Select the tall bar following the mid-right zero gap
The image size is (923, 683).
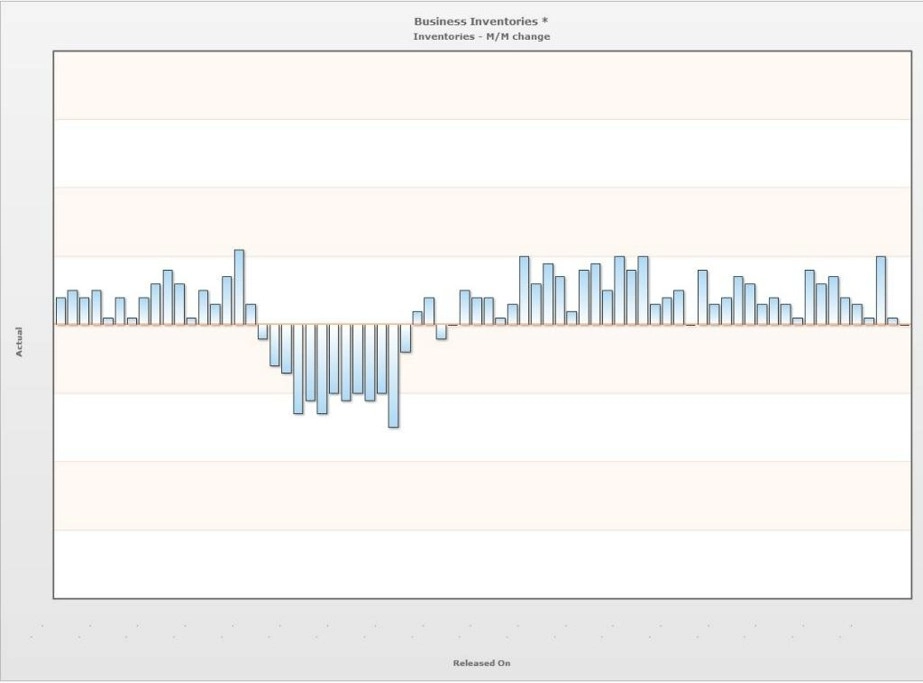point(702,297)
